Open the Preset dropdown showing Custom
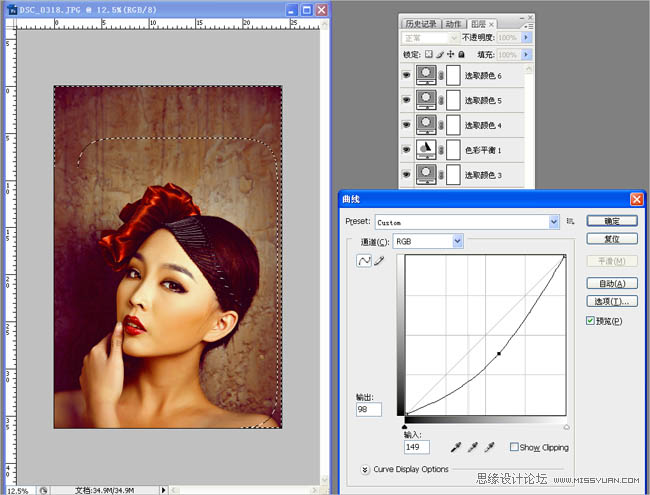Screen dimensions: 650x495 click(x=467, y=222)
